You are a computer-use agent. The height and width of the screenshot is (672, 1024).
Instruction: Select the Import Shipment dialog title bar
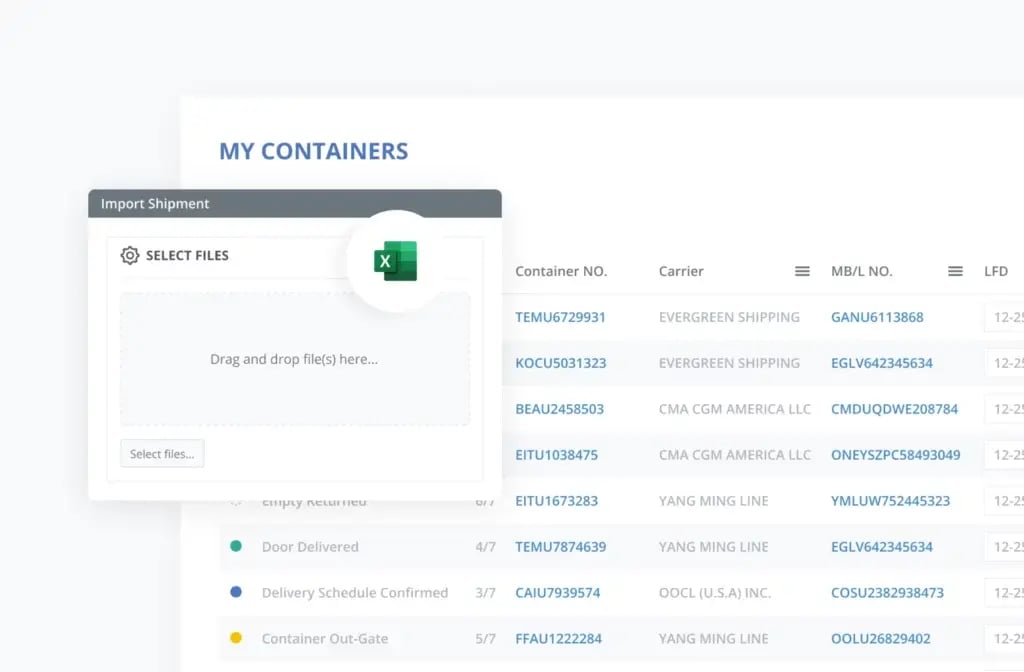pos(294,204)
